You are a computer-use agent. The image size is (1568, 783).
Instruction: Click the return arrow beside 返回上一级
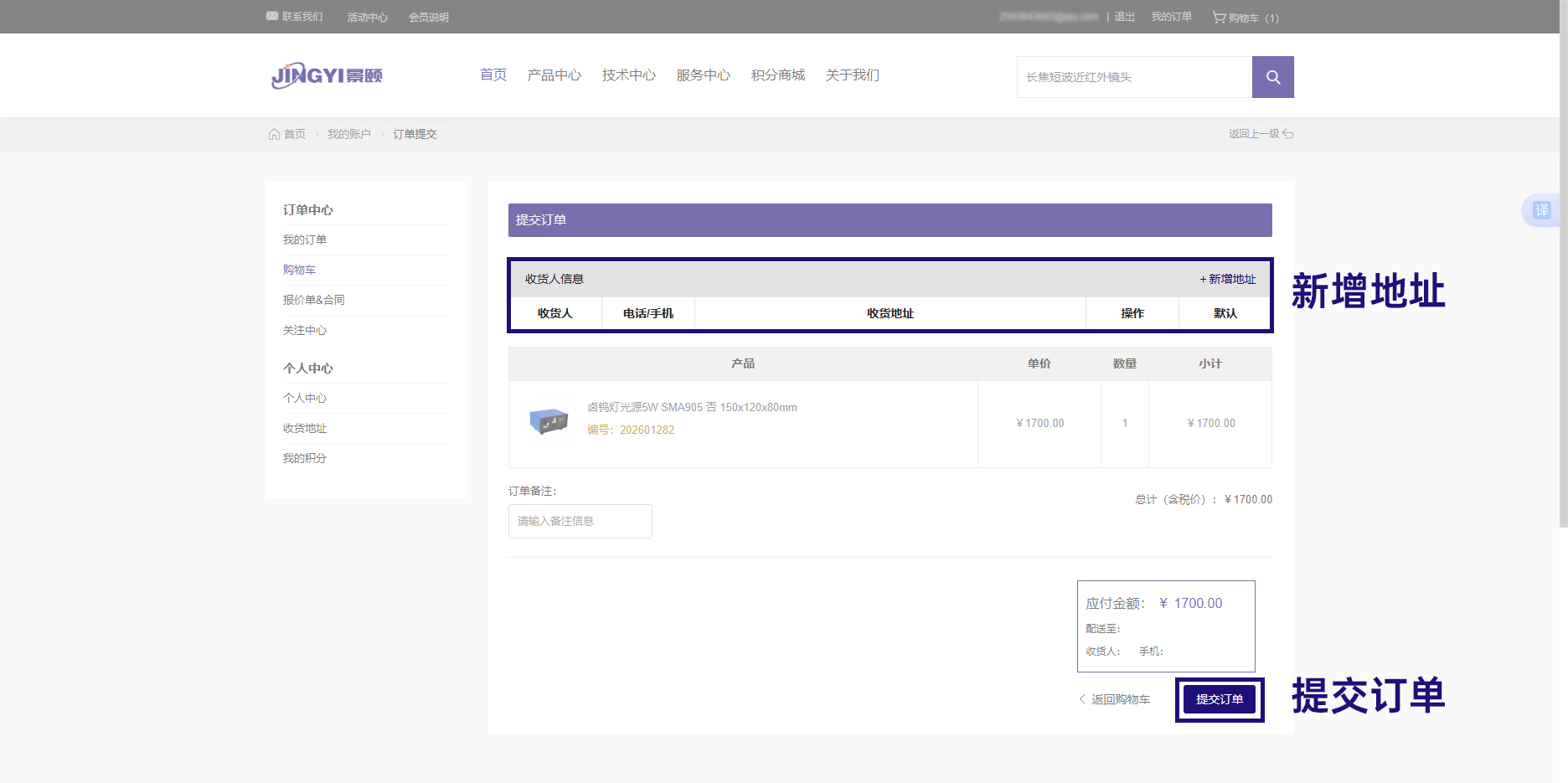click(1288, 134)
